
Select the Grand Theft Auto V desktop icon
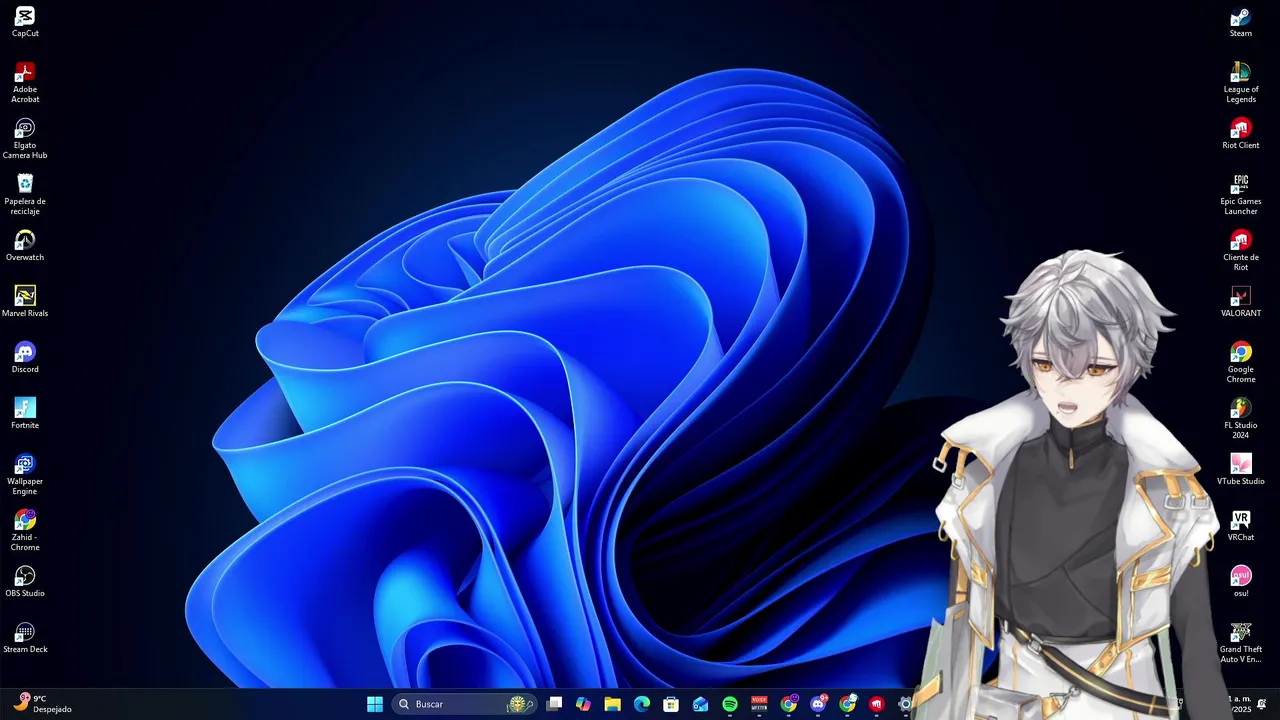pyautogui.click(x=1241, y=643)
